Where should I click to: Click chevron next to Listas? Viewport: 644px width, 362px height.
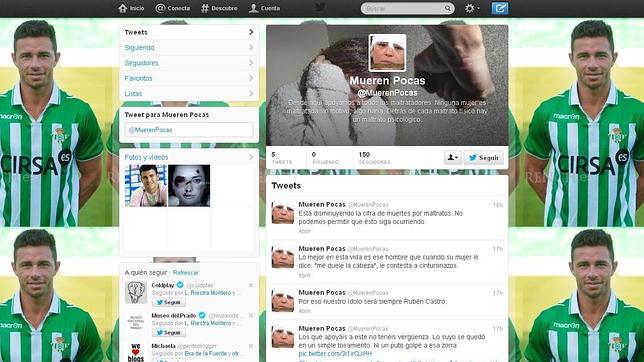tap(251, 94)
